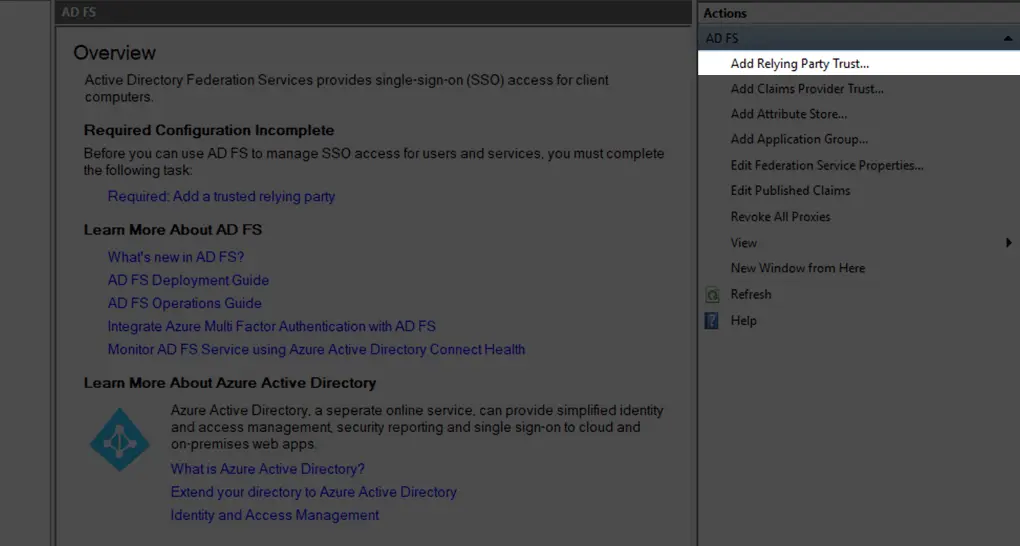Click Edit Published Claims action
1020x546 pixels.
coord(790,191)
